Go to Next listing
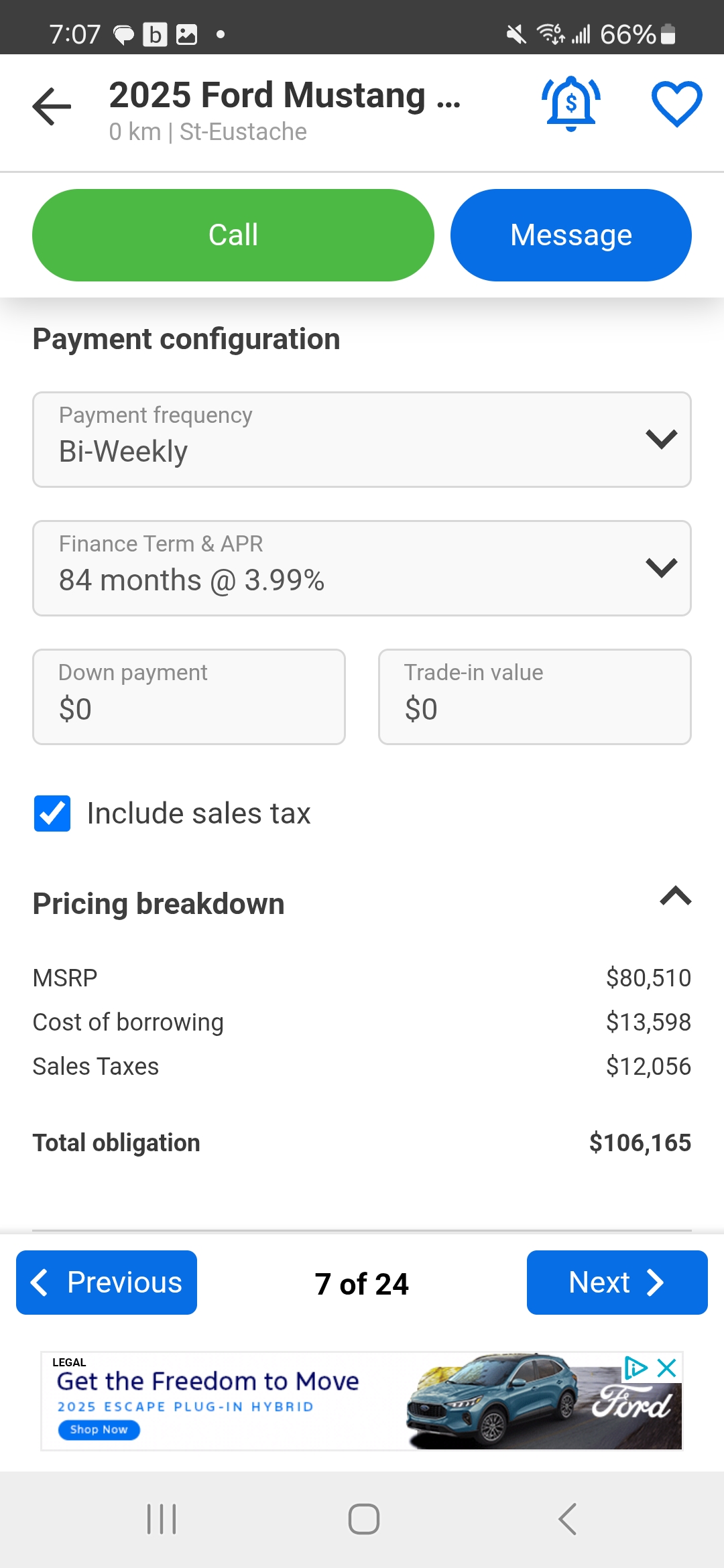724x1568 pixels. (x=617, y=1283)
